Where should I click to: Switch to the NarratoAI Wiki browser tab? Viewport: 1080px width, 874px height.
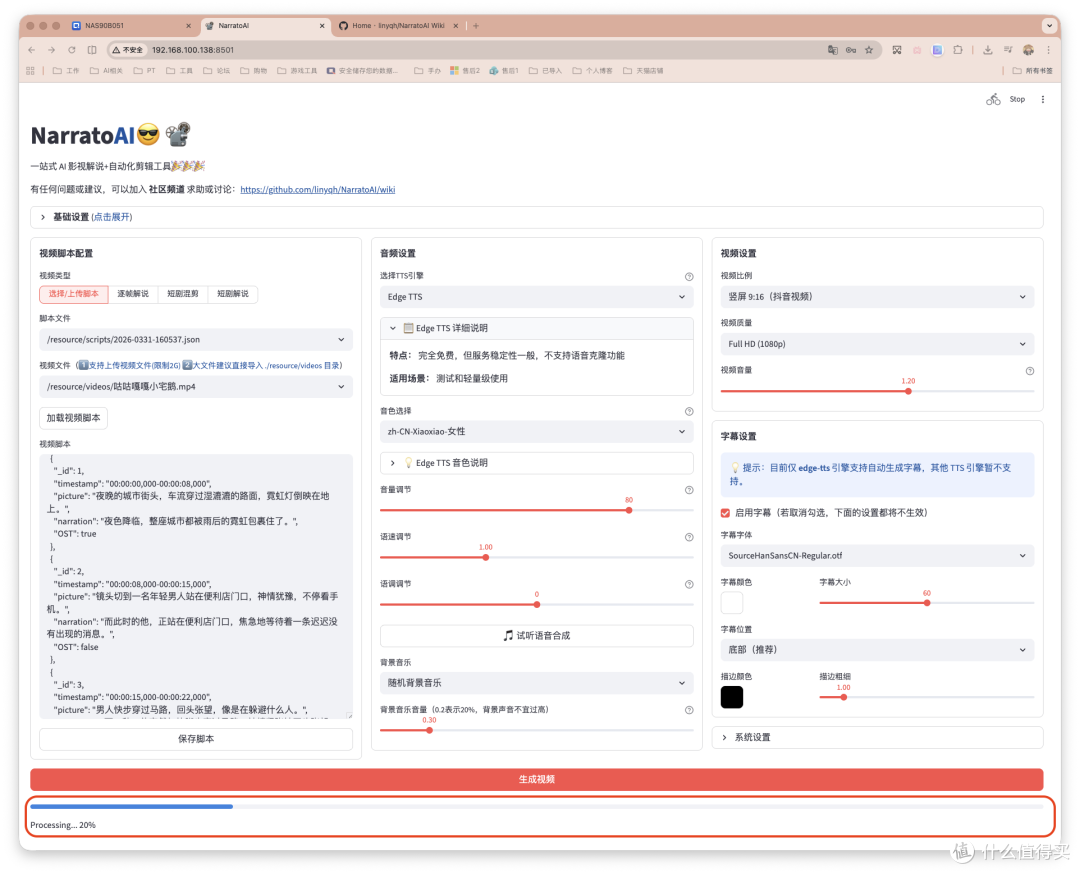pos(397,25)
